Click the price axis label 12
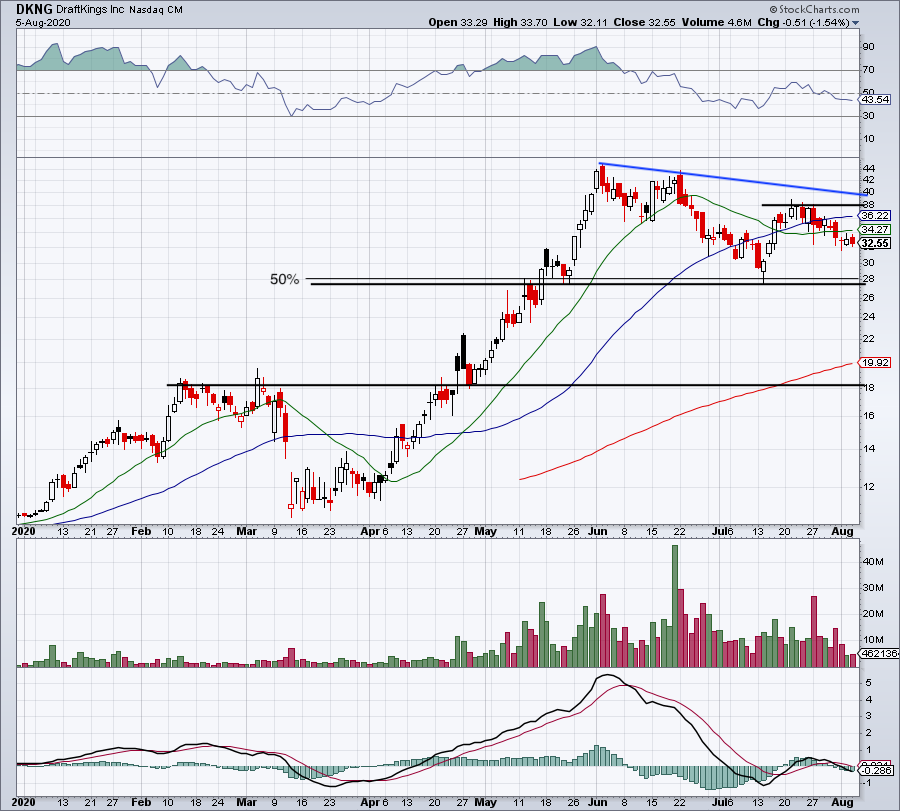The height and width of the screenshot is (811, 900). pyautogui.click(x=868, y=487)
